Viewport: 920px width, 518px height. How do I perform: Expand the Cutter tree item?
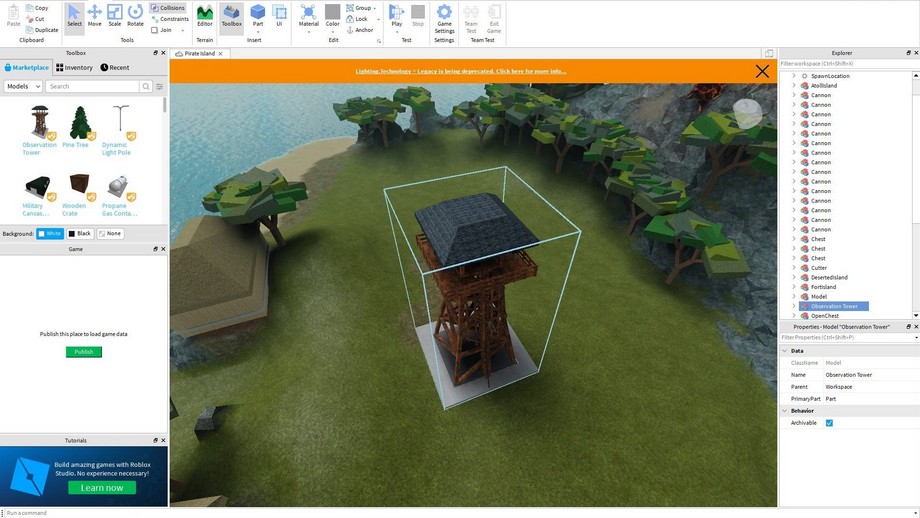794,268
